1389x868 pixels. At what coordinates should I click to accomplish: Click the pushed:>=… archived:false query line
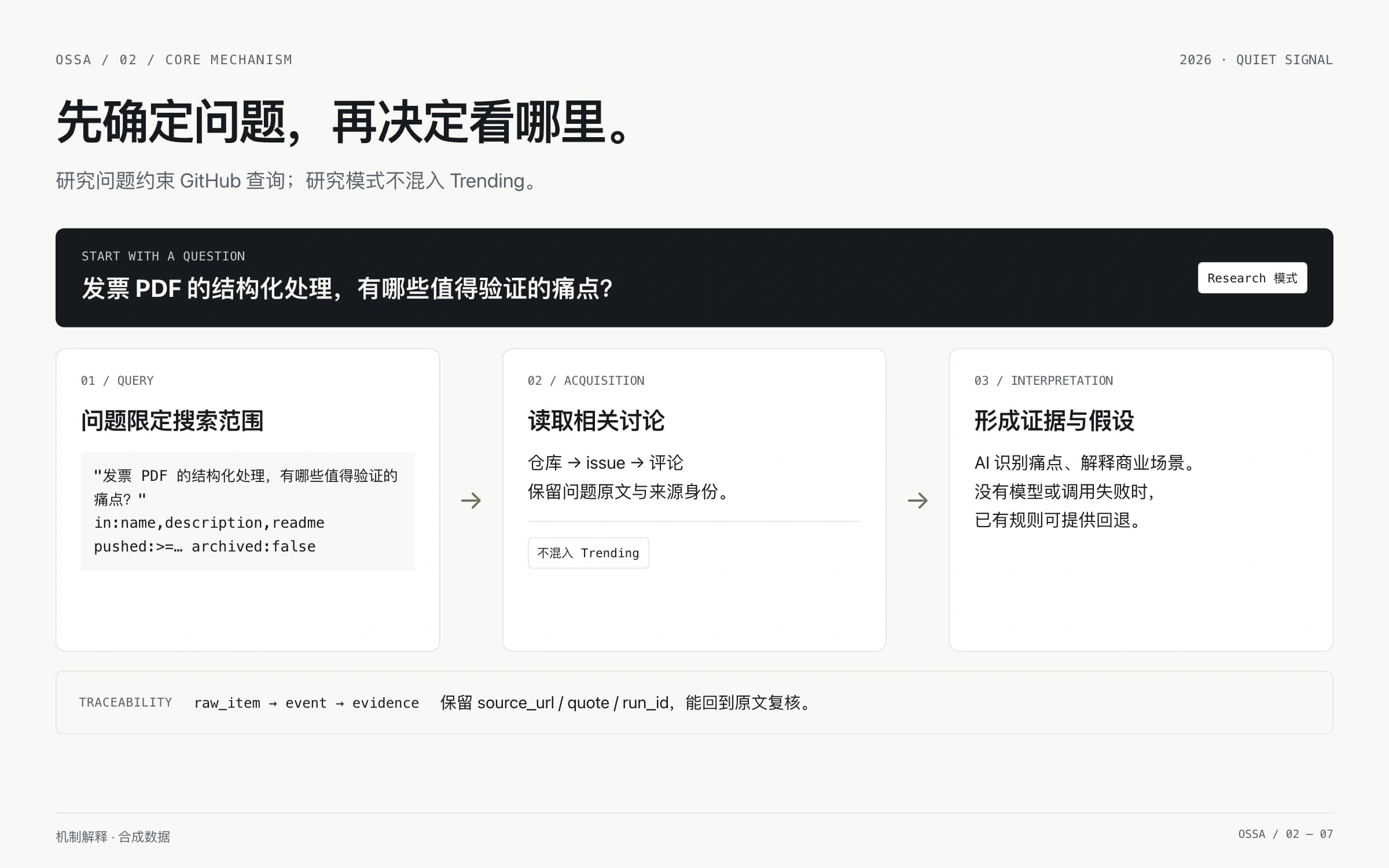pyautogui.click(x=205, y=546)
